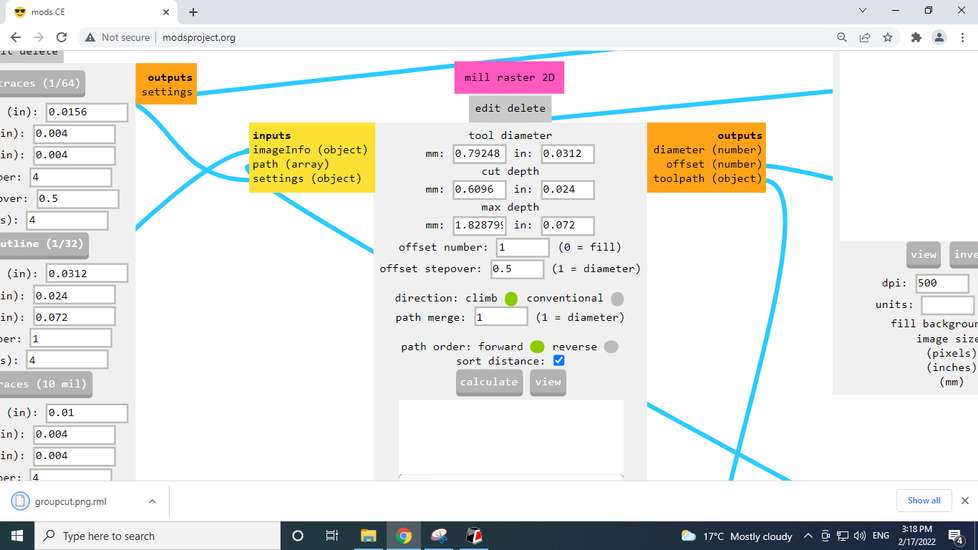Click Show all downloads

(x=924, y=500)
